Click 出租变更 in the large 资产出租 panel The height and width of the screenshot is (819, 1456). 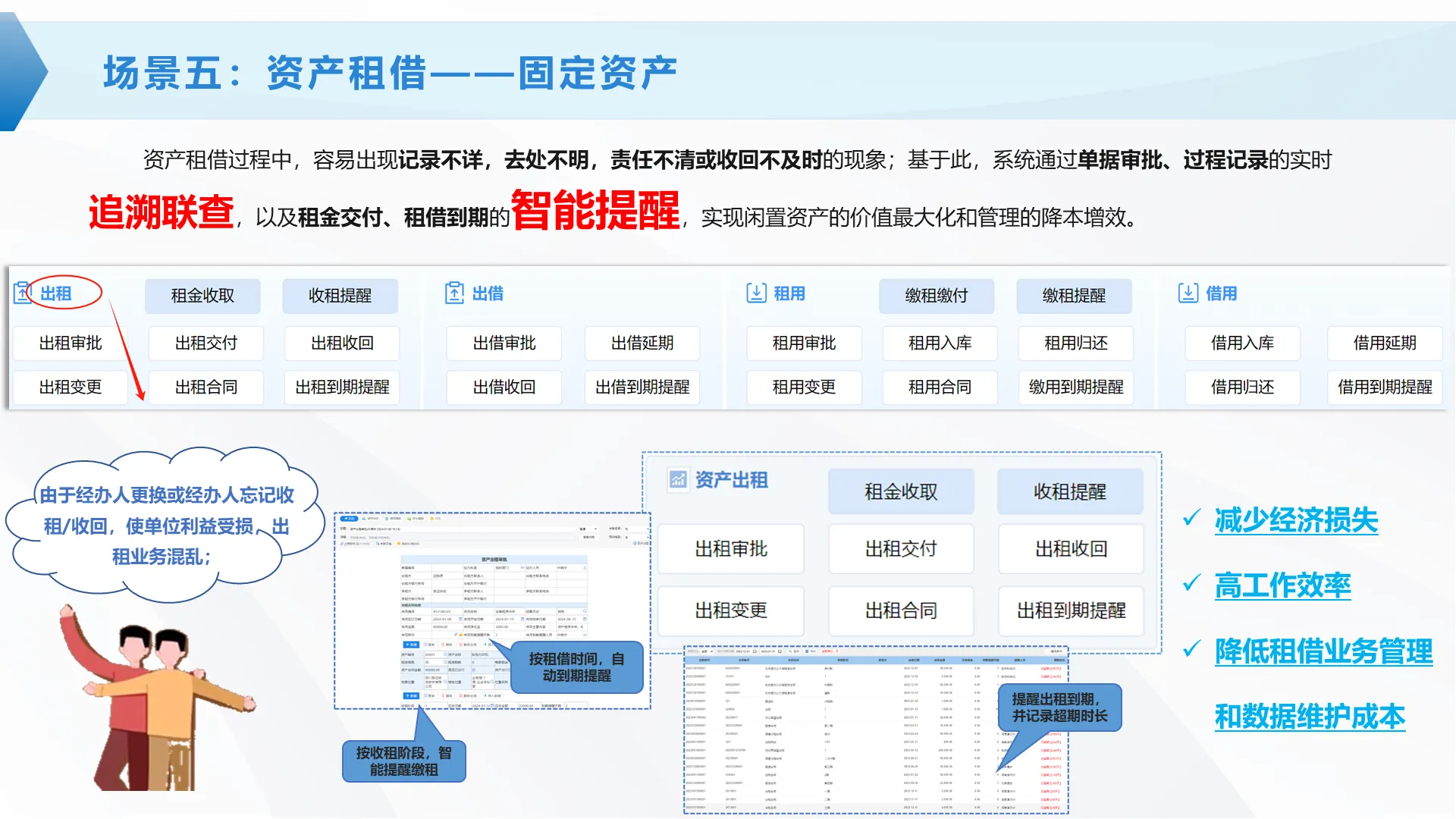731,611
